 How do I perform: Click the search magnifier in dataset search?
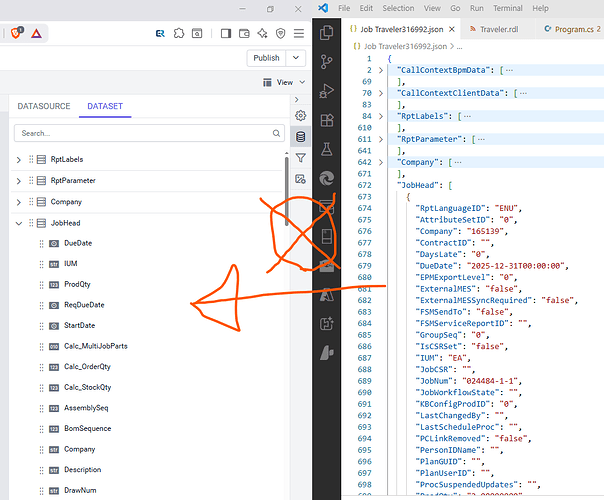(x=276, y=133)
